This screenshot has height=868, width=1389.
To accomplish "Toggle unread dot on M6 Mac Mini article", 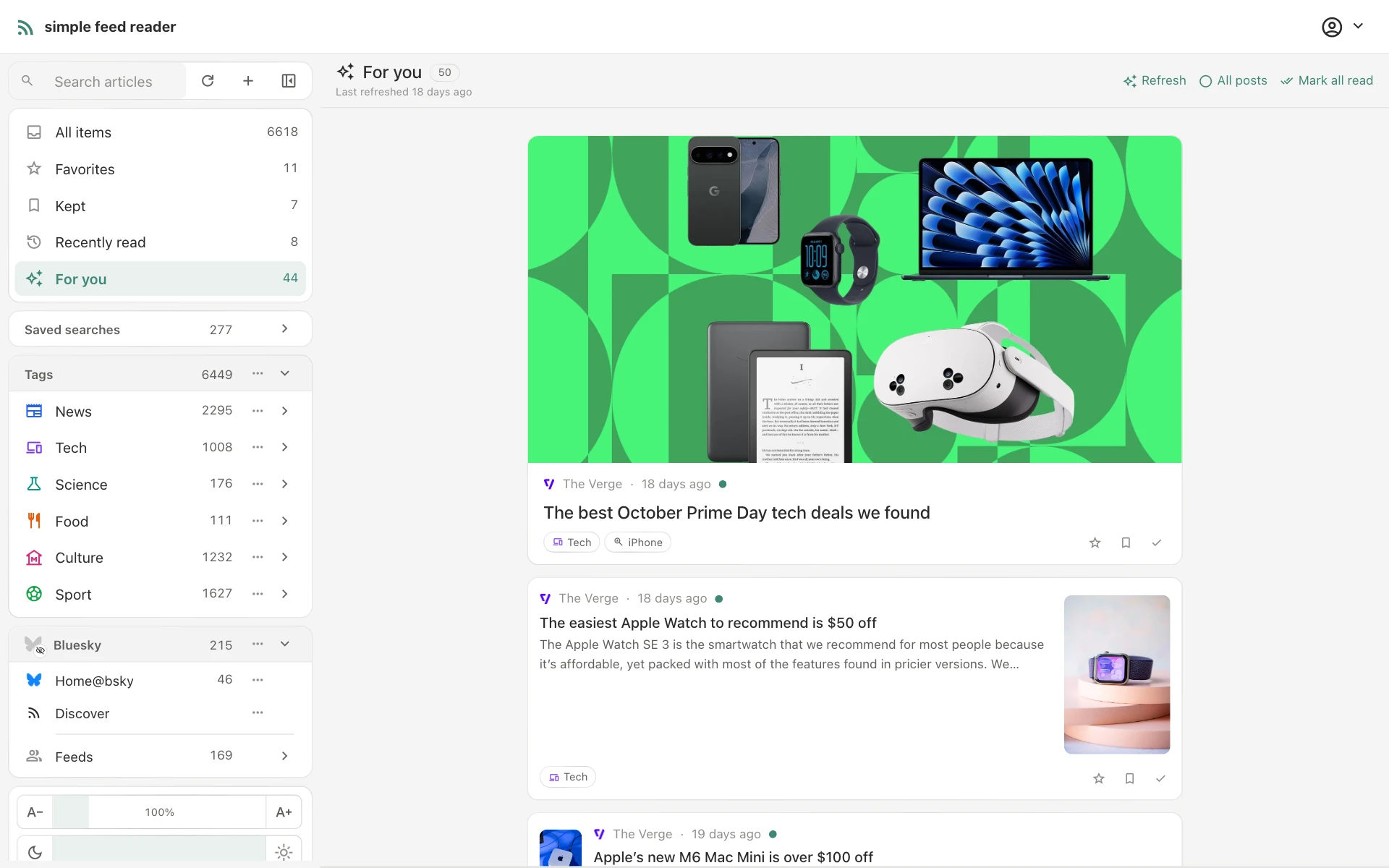I will coord(773,834).
